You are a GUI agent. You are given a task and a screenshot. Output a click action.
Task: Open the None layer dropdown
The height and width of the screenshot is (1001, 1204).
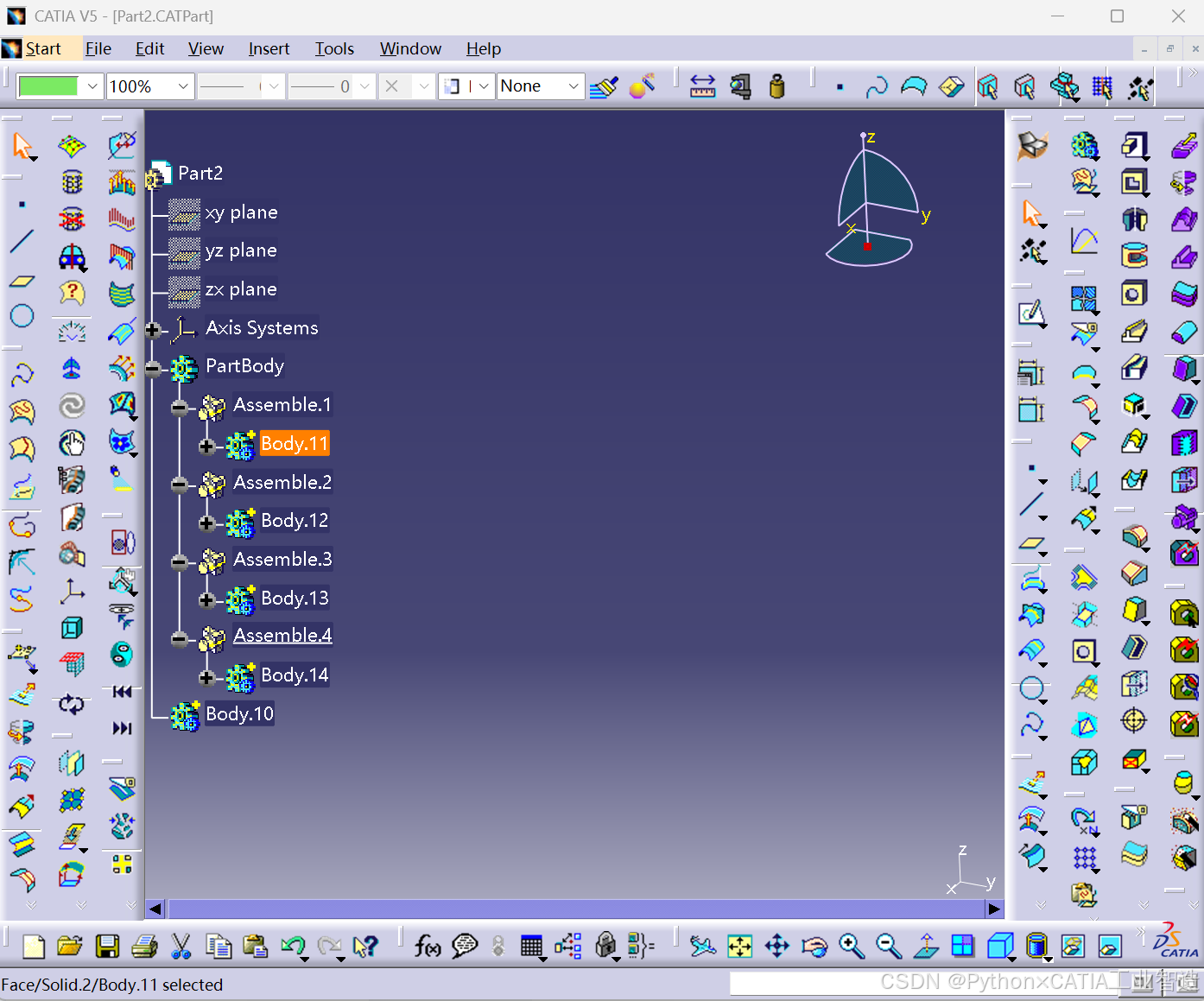[x=573, y=86]
